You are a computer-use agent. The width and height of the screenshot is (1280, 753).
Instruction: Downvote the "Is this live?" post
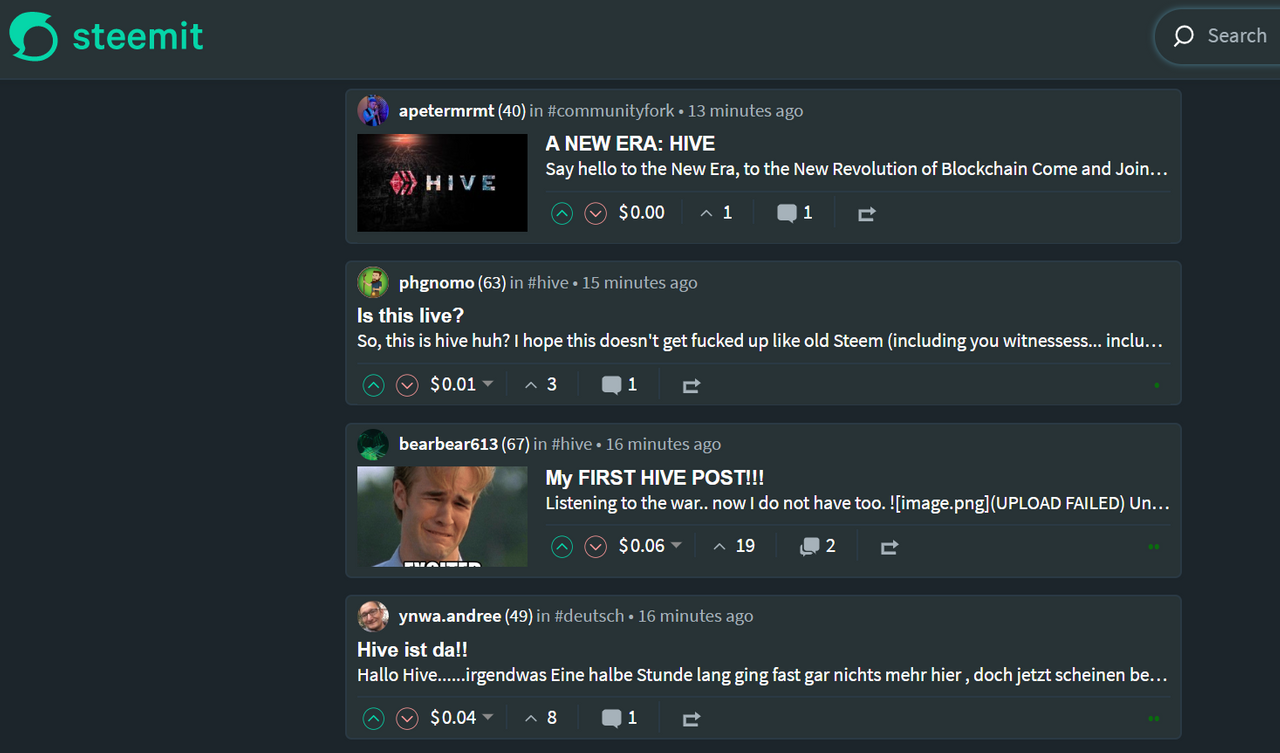(407, 385)
